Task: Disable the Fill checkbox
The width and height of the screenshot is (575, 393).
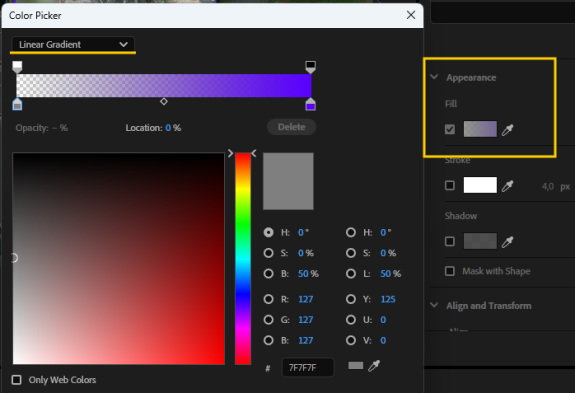Action: (x=450, y=129)
